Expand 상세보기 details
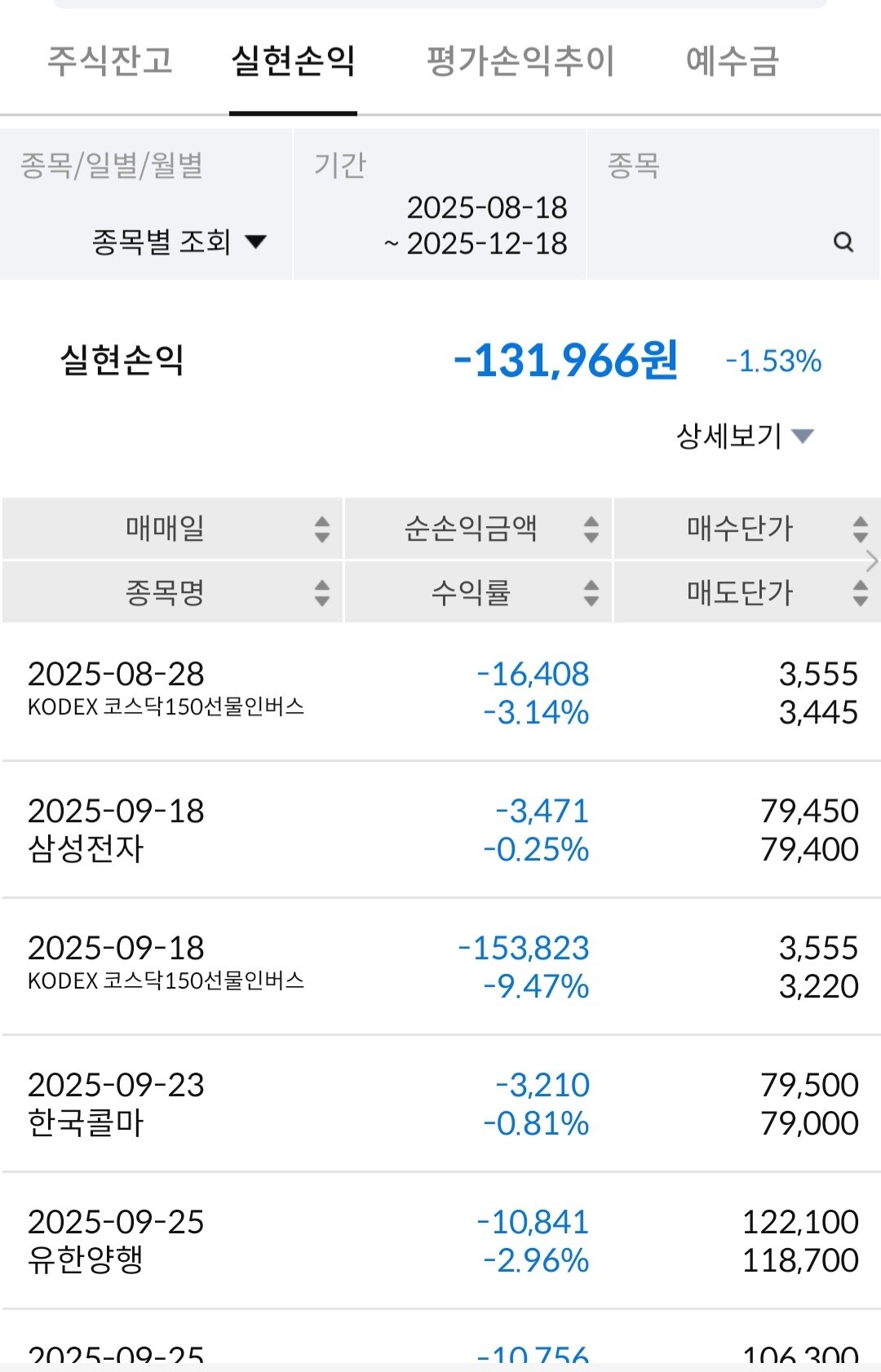The height and width of the screenshot is (1372, 881). pos(745,436)
